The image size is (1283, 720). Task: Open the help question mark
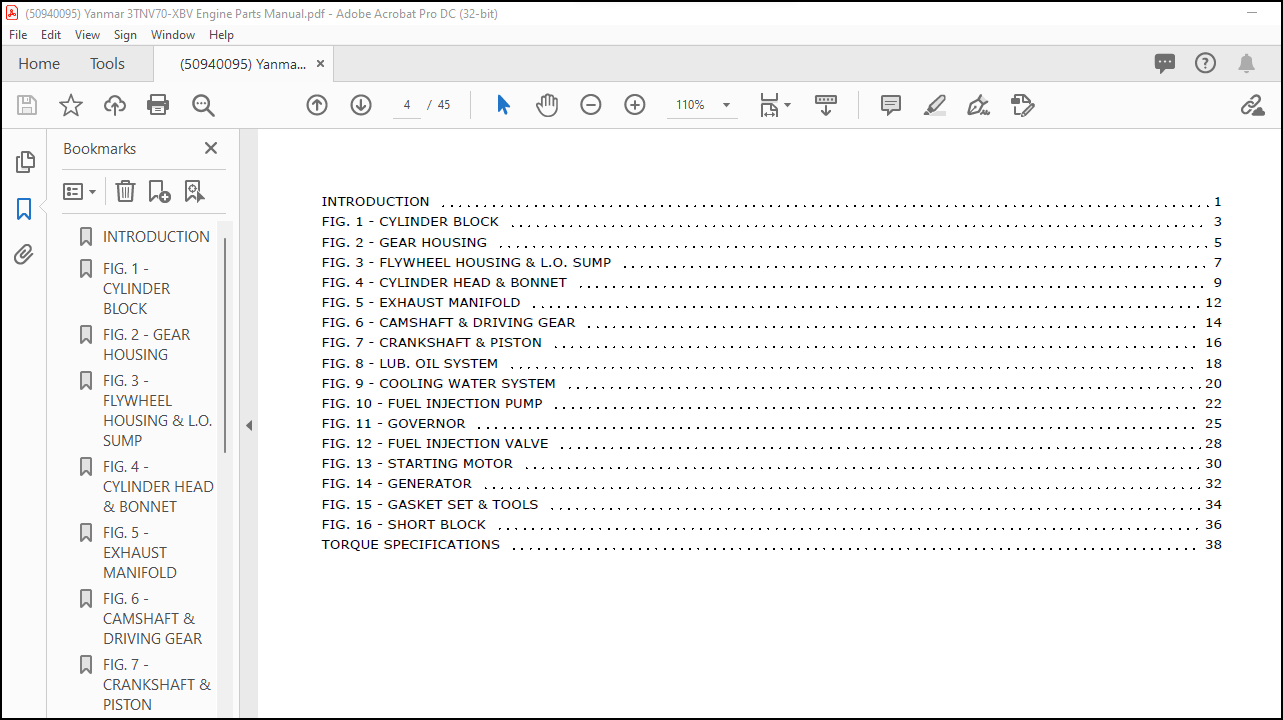click(1206, 63)
